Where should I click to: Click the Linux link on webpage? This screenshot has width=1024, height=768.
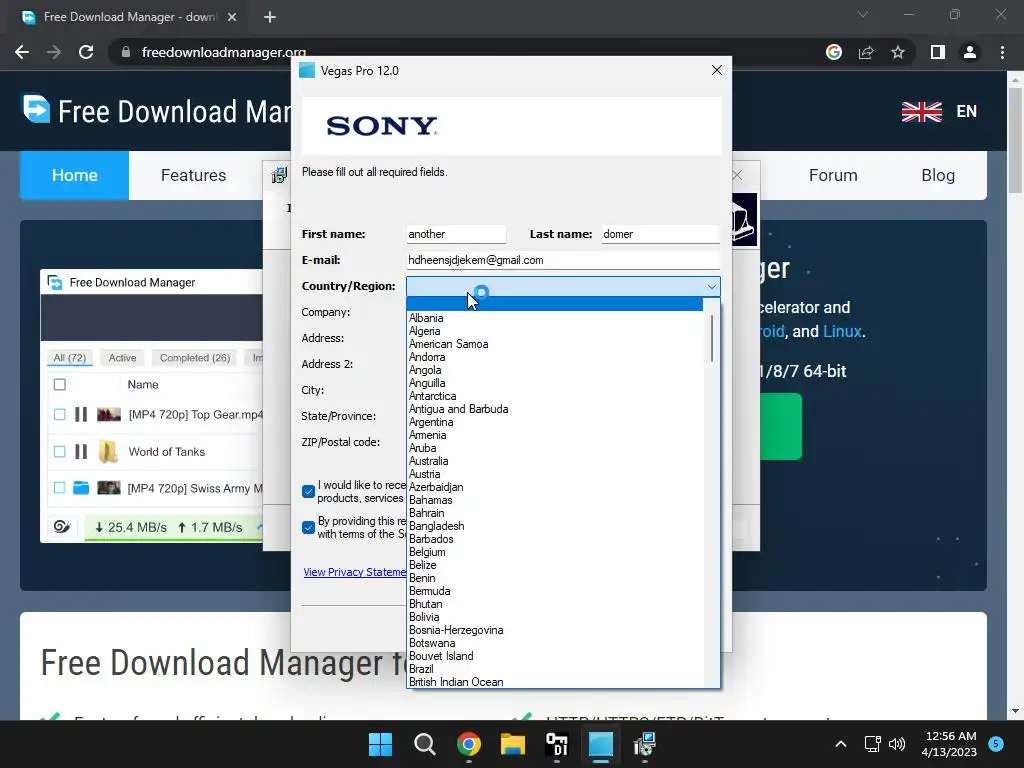click(x=842, y=332)
